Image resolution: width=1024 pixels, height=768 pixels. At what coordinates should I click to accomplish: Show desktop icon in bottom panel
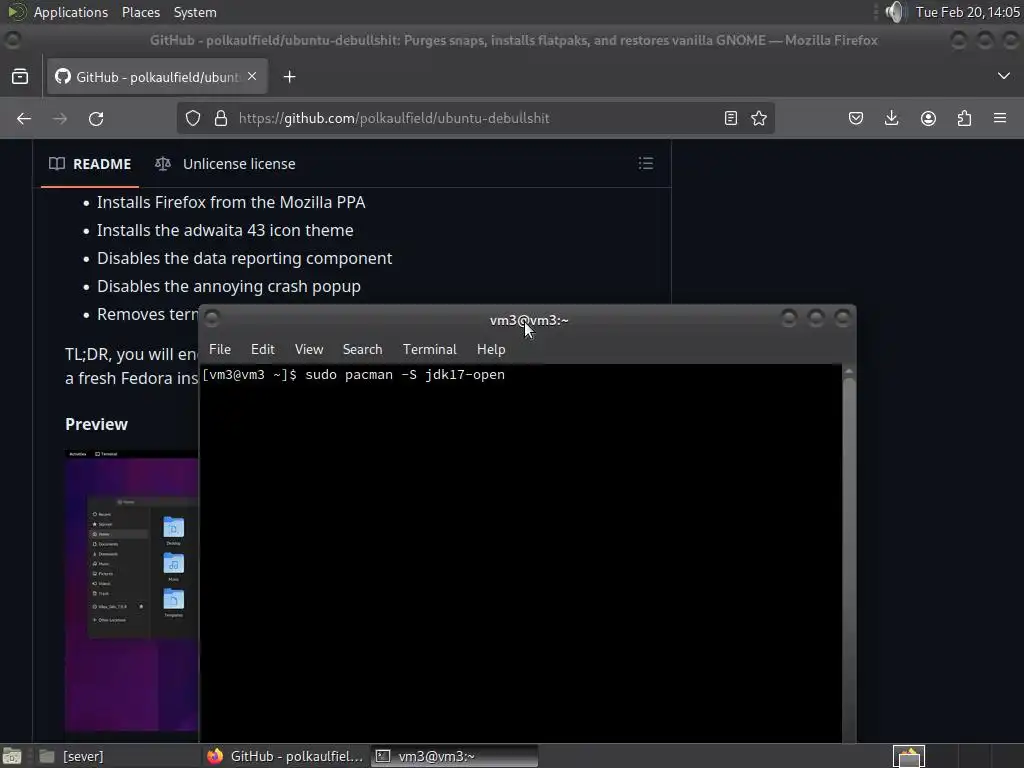tap(12, 757)
